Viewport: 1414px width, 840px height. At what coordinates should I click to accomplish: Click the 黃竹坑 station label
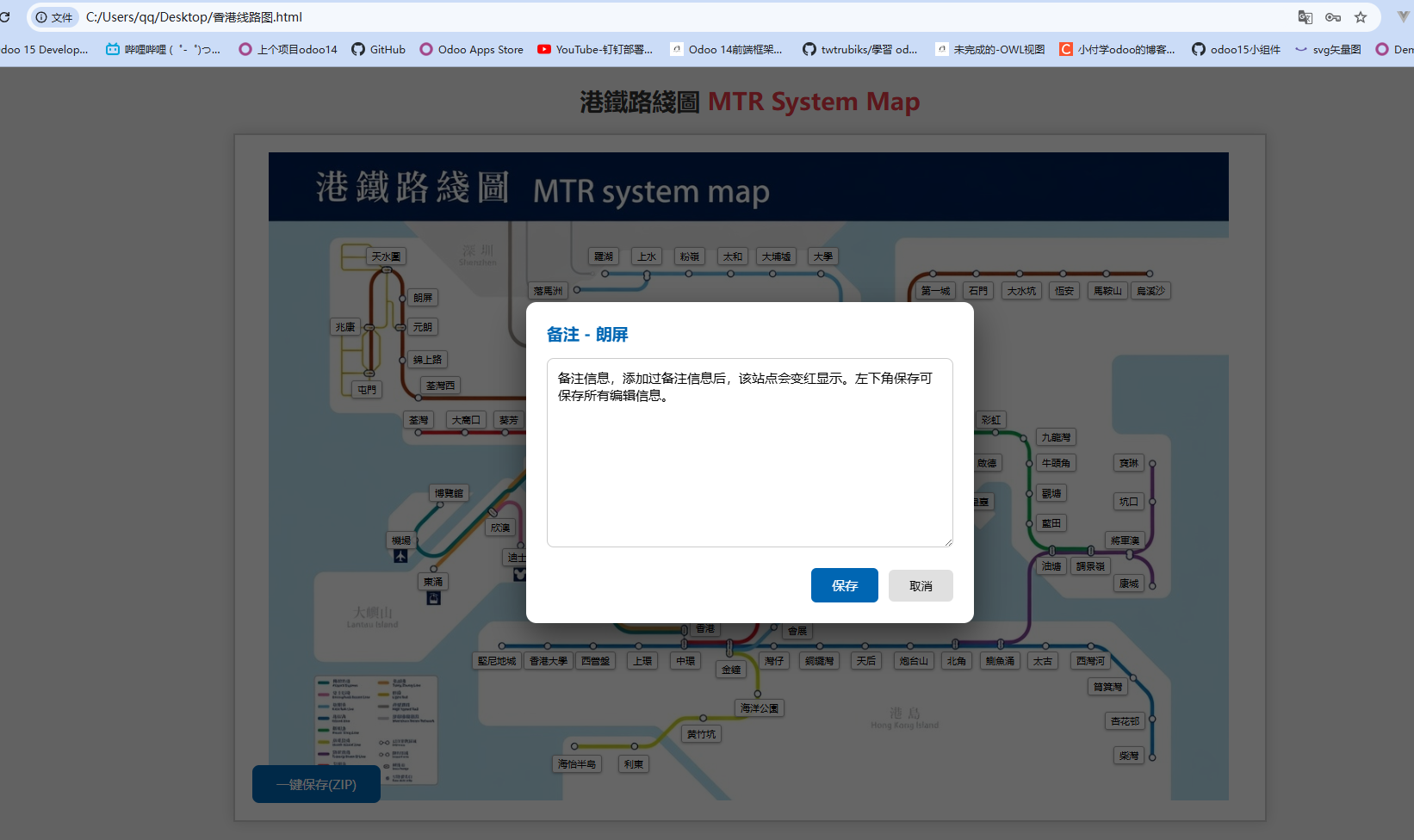click(701, 734)
